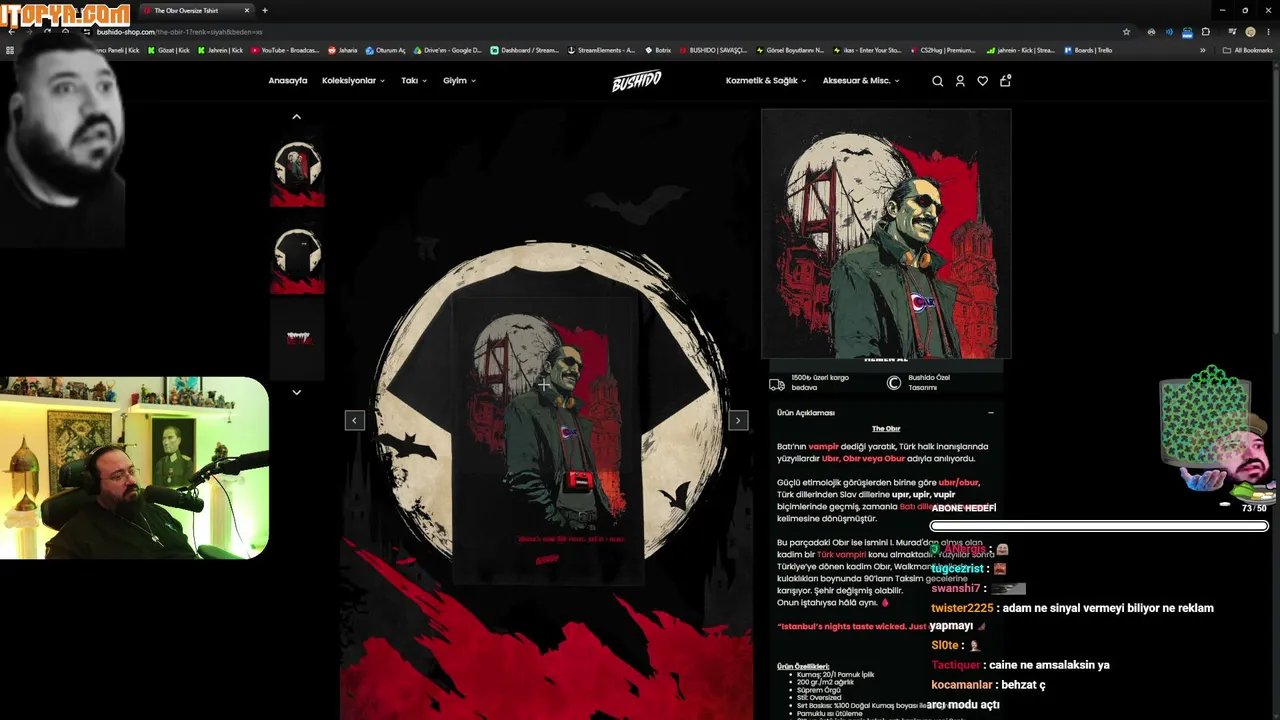Click the 'The Obir' description heading
The height and width of the screenshot is (720, 1280).
pos(886,429)
